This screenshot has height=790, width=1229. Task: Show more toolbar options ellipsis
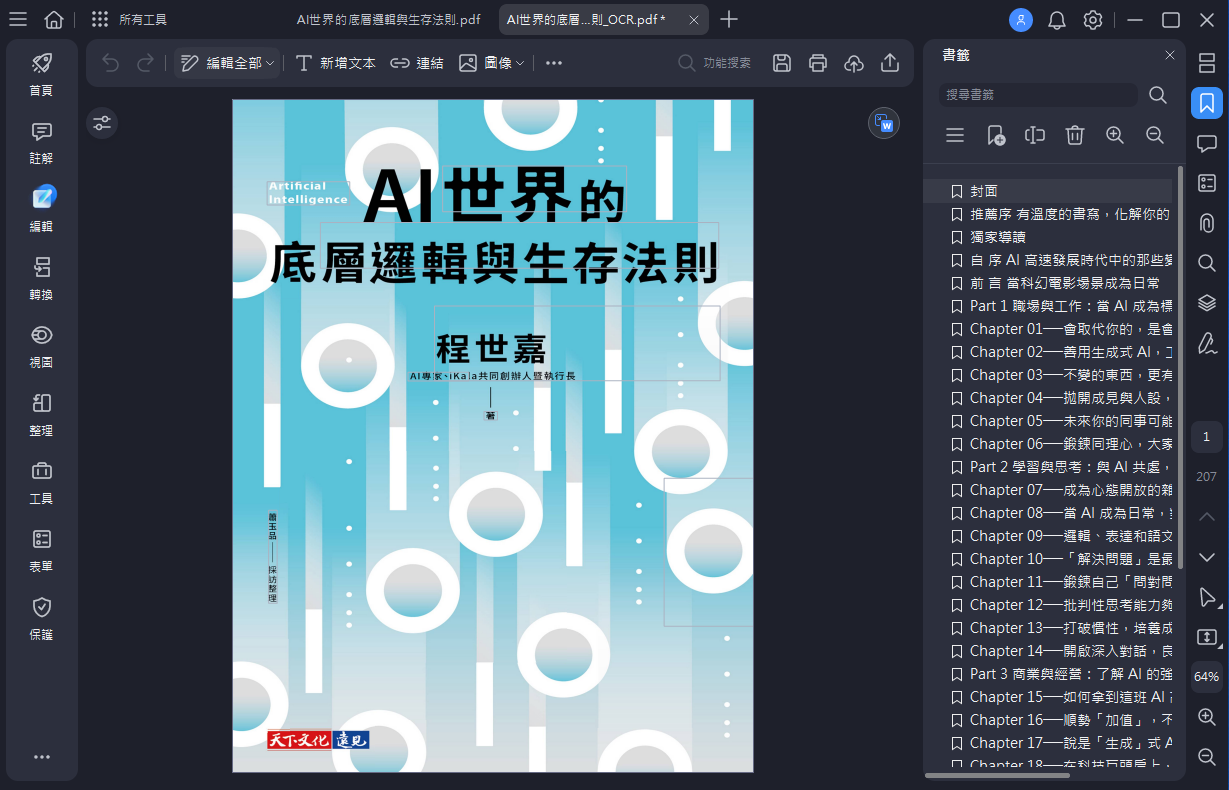click(x=554, y=63)
